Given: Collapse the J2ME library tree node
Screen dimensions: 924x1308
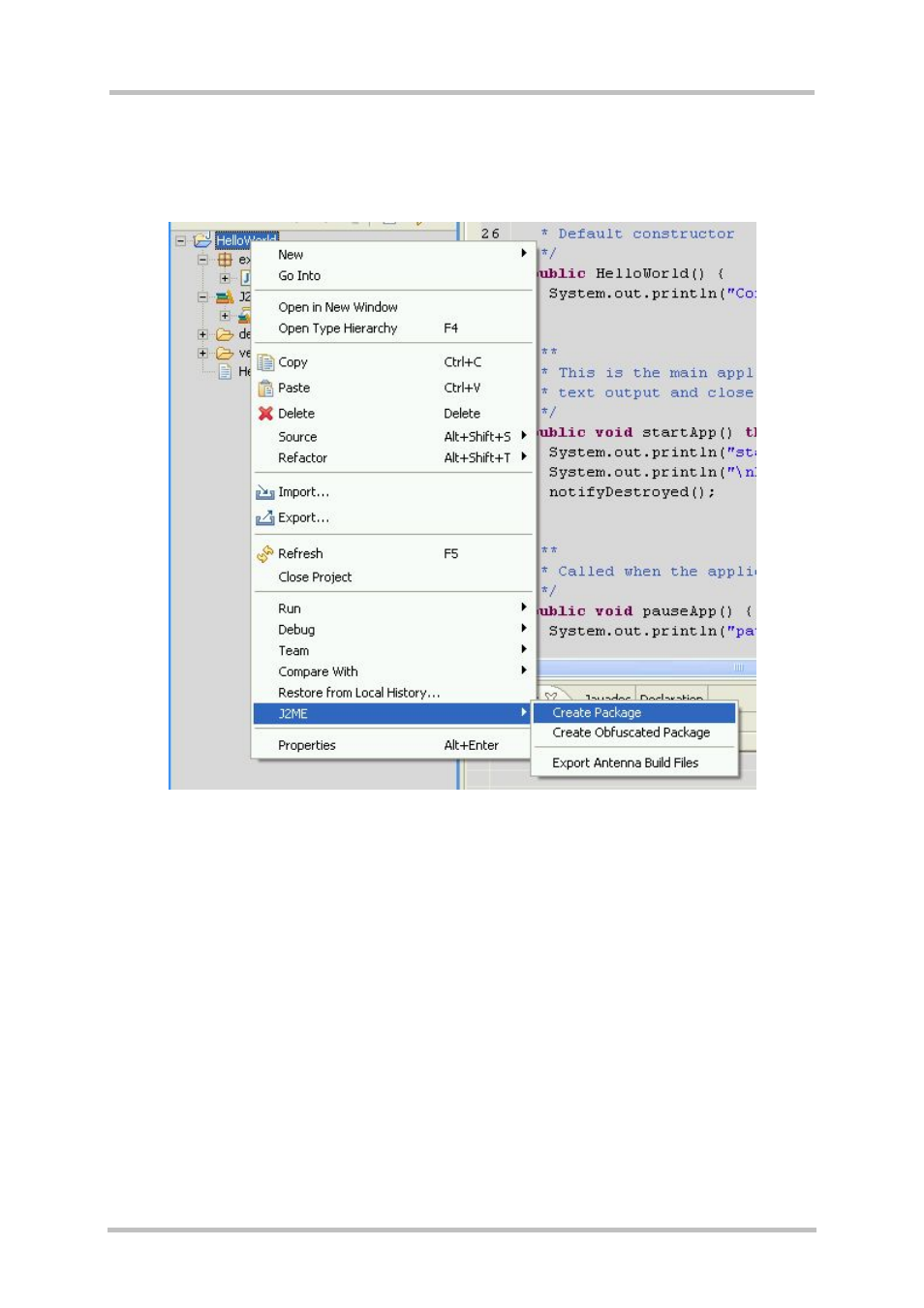Looking at the screenshot, I should (x=202, y=297).
